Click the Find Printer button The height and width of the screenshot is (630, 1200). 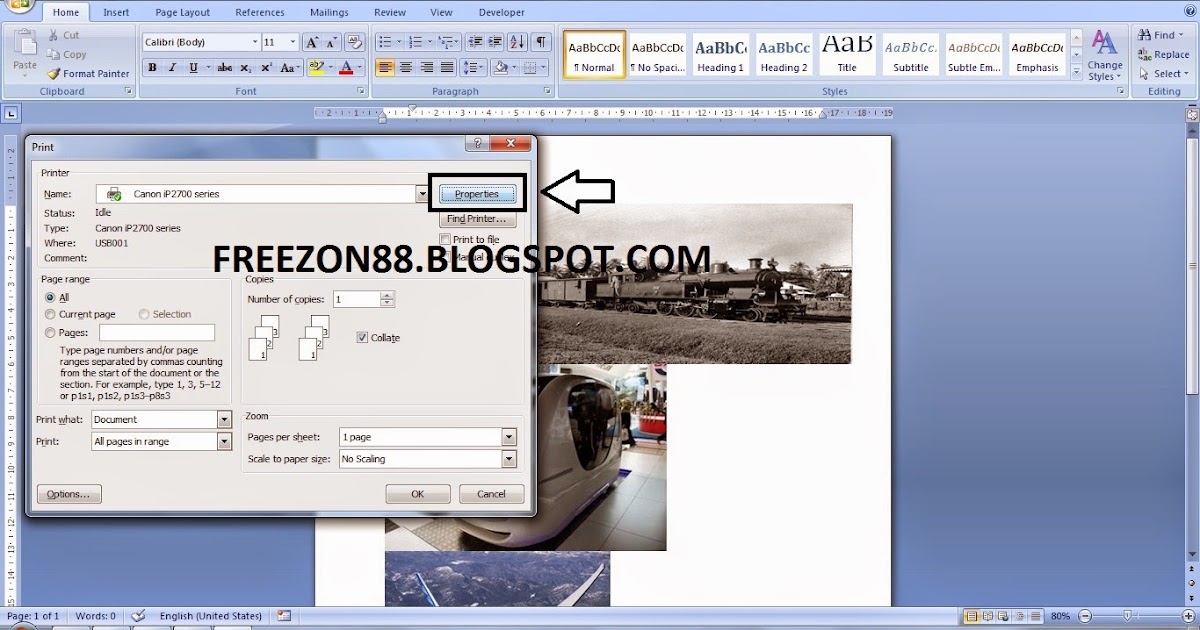click(x=477, y=219)
